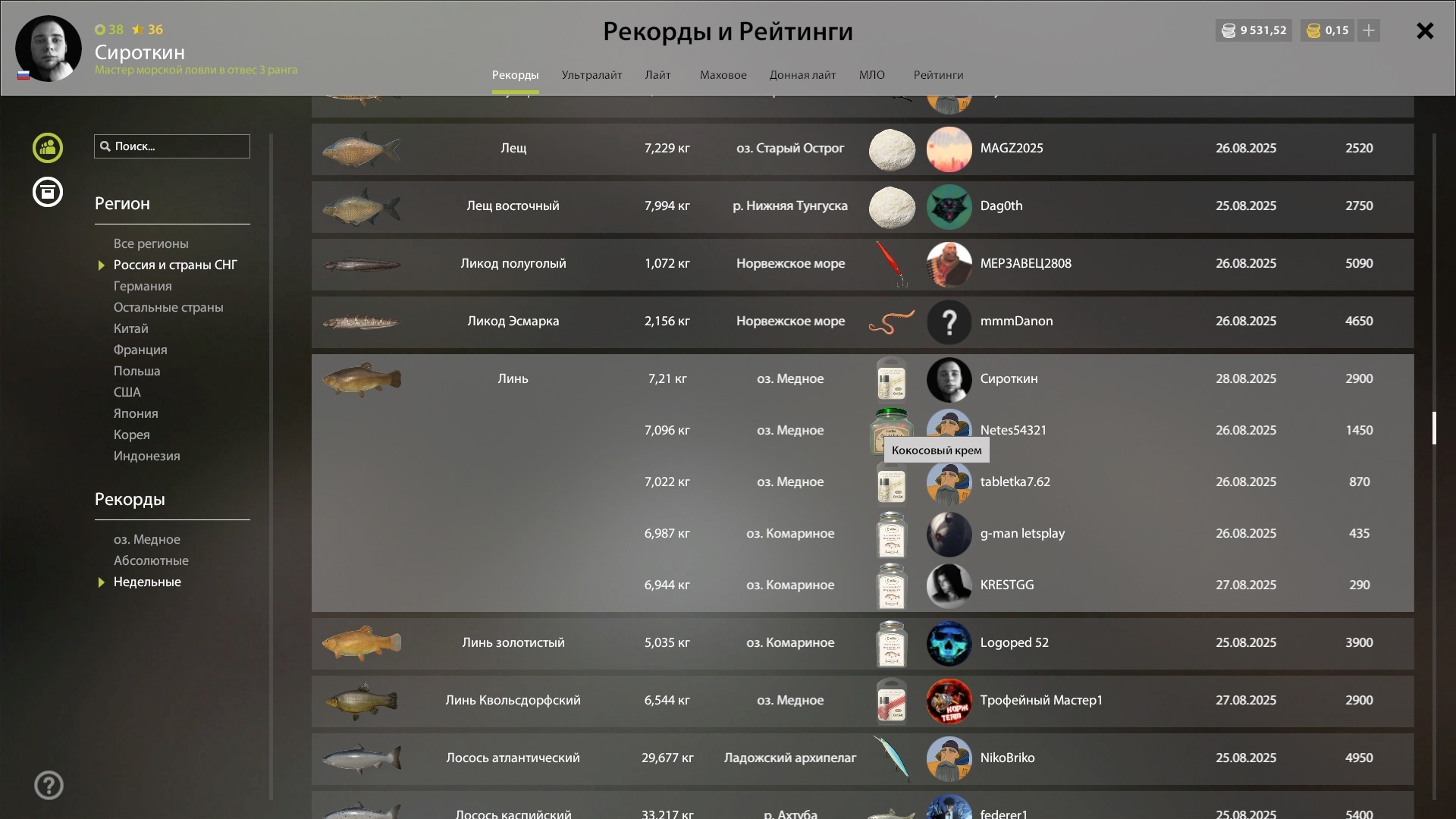1456x819 pixels.
Task: Click the Ликод полуголый fish image
Action: tap(362, 265)
